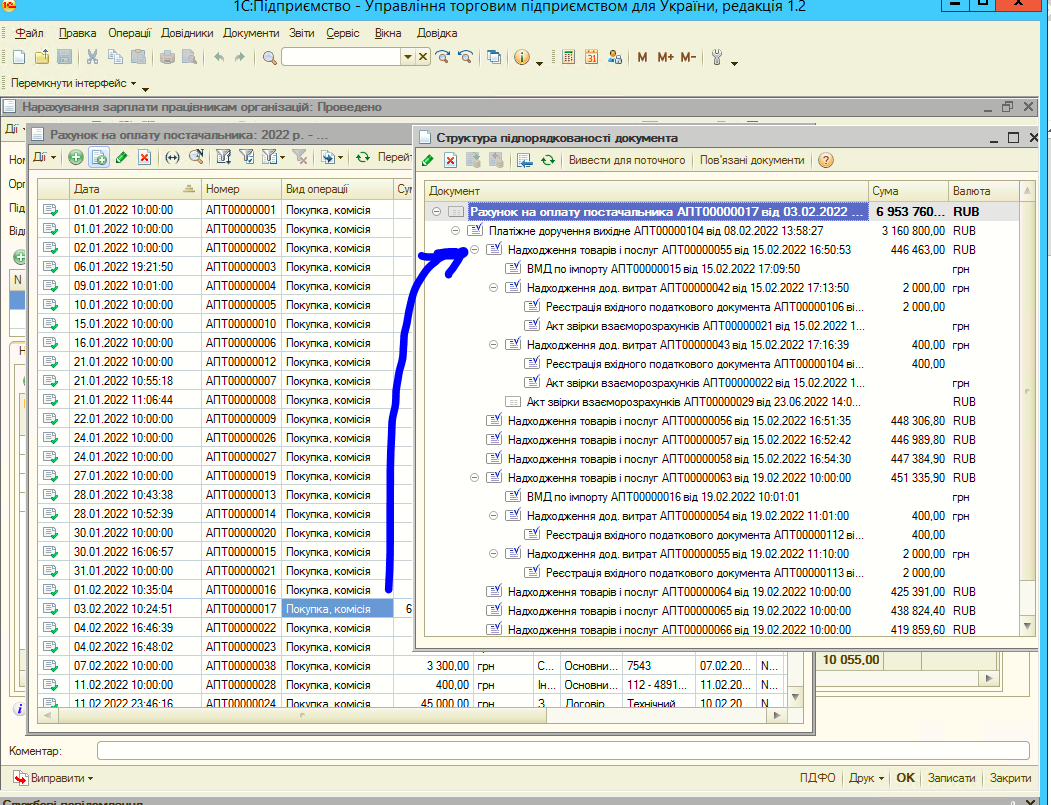Click the edit pencil icon in Структура window
This screenshot has width=1051, height=805.
coord(428,160)
